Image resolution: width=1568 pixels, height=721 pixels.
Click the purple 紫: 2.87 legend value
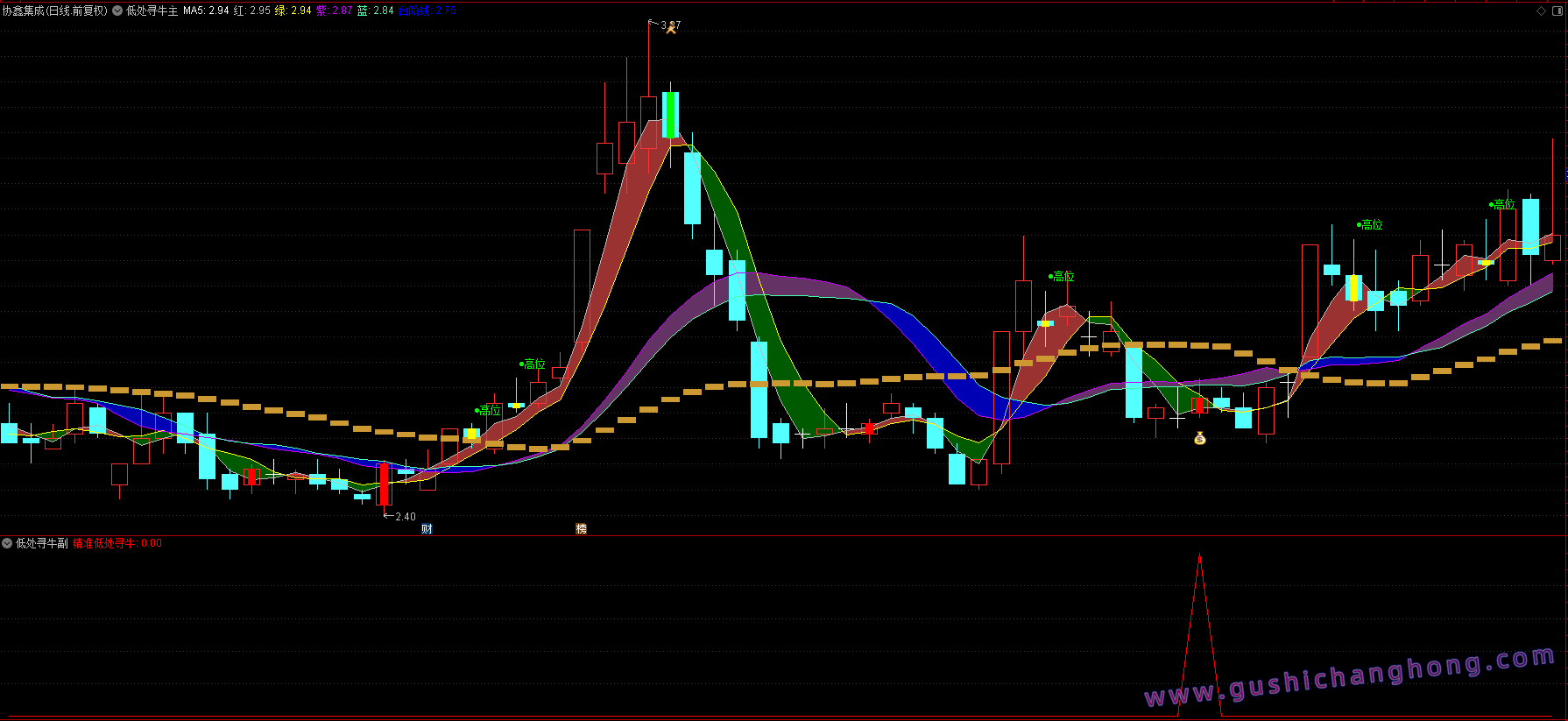click(335, 11)
